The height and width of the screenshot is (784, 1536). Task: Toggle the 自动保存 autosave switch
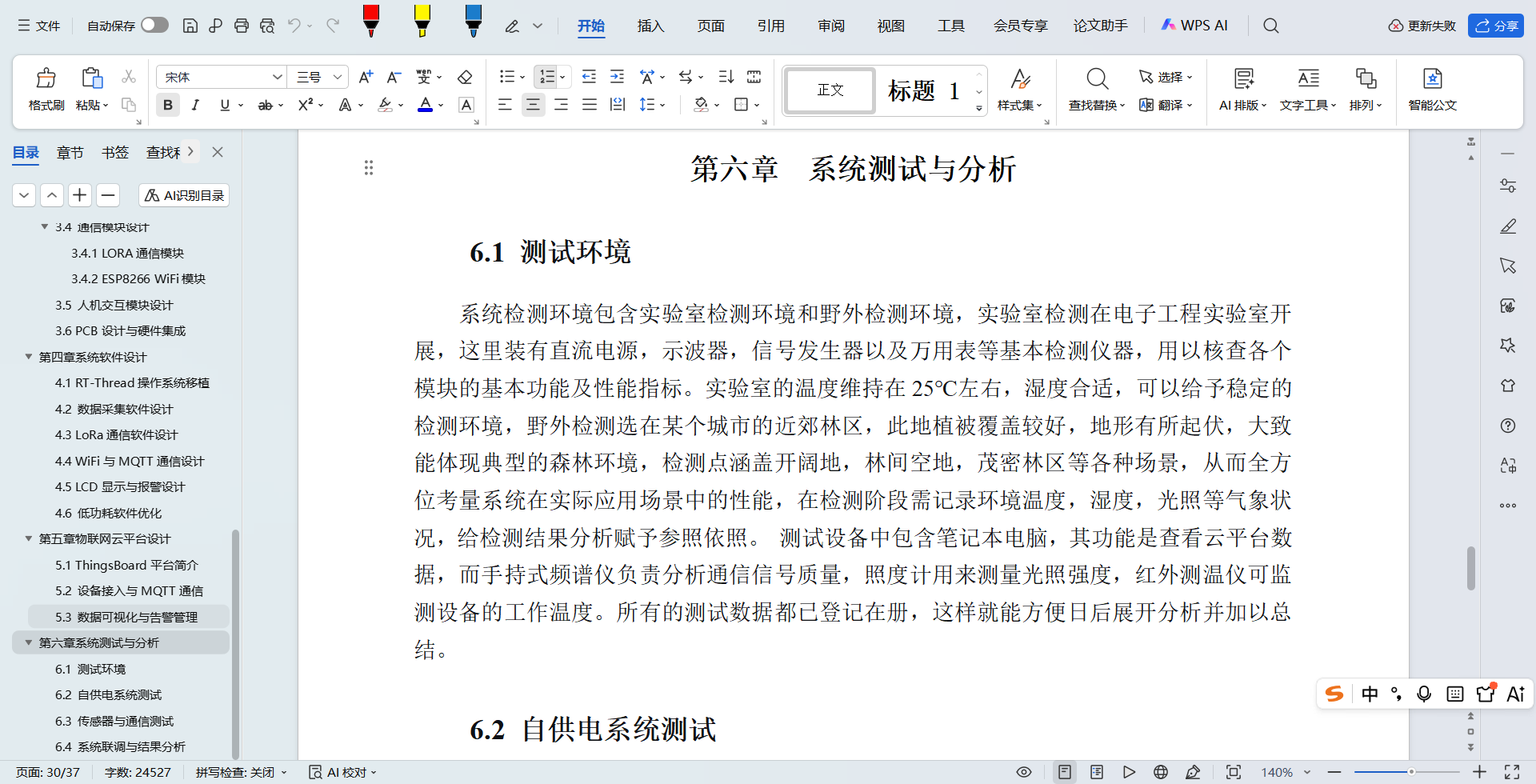click(154, 25)
